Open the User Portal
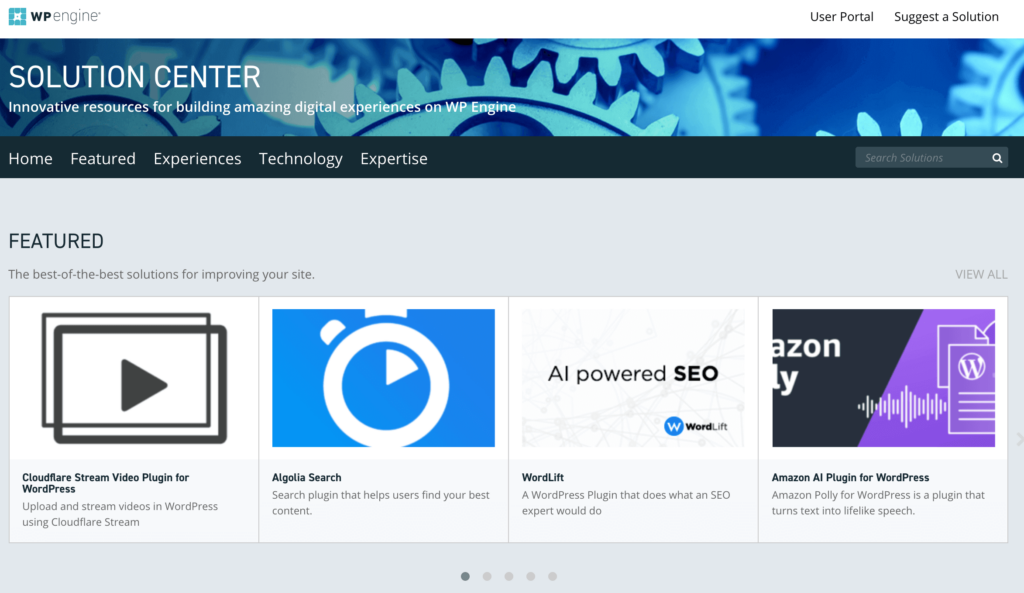 pyautogui.click(x=841, y=16)
